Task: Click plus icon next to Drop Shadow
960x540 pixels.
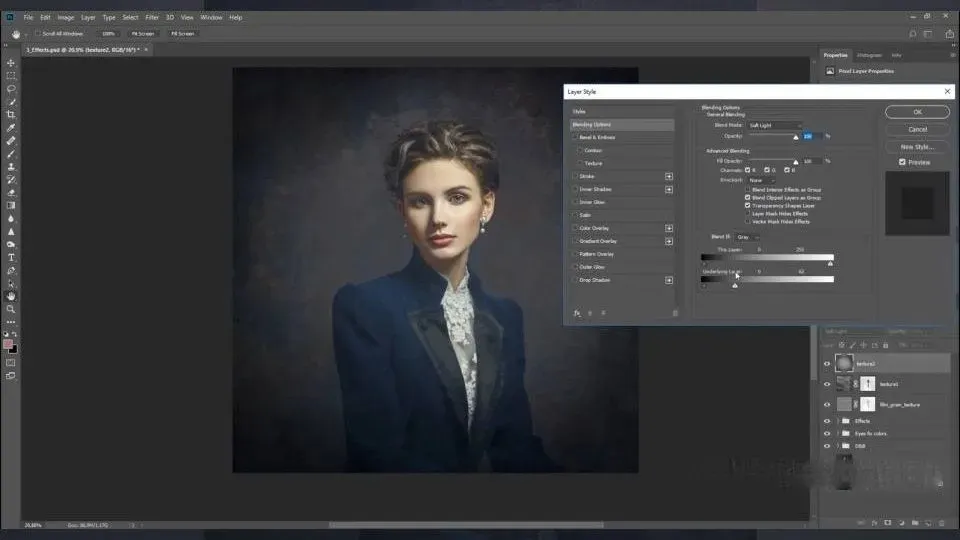Action: click(x=669, y=280)
